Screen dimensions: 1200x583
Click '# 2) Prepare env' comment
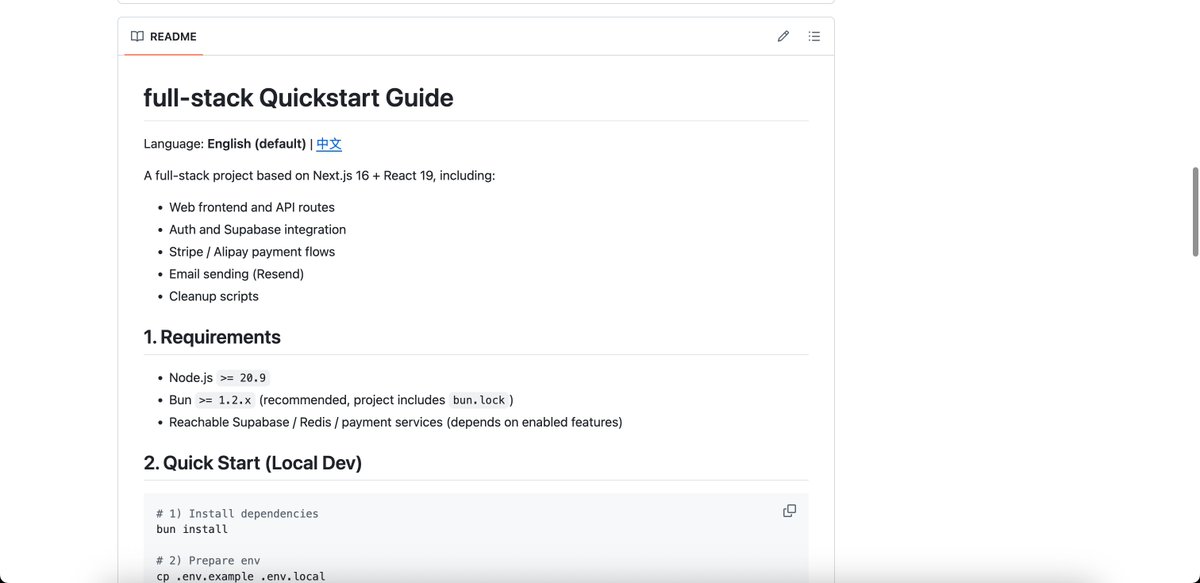(x=208, y=560)
